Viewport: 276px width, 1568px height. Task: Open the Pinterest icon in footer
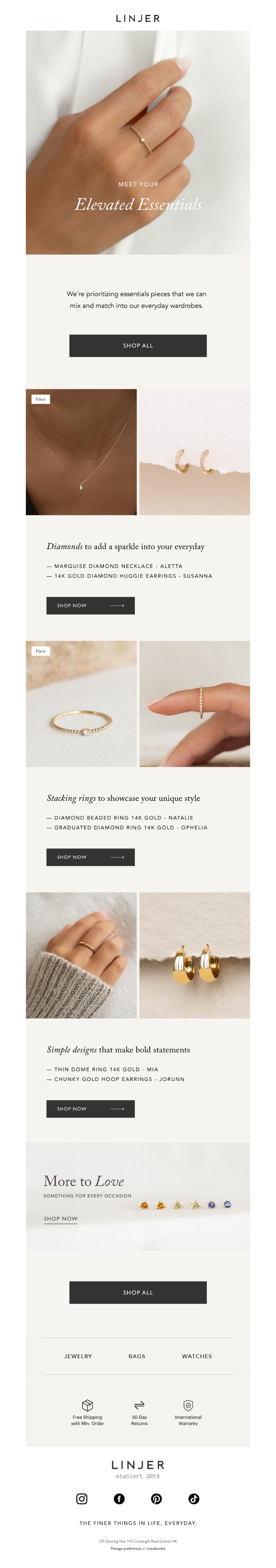point(157,1499)
